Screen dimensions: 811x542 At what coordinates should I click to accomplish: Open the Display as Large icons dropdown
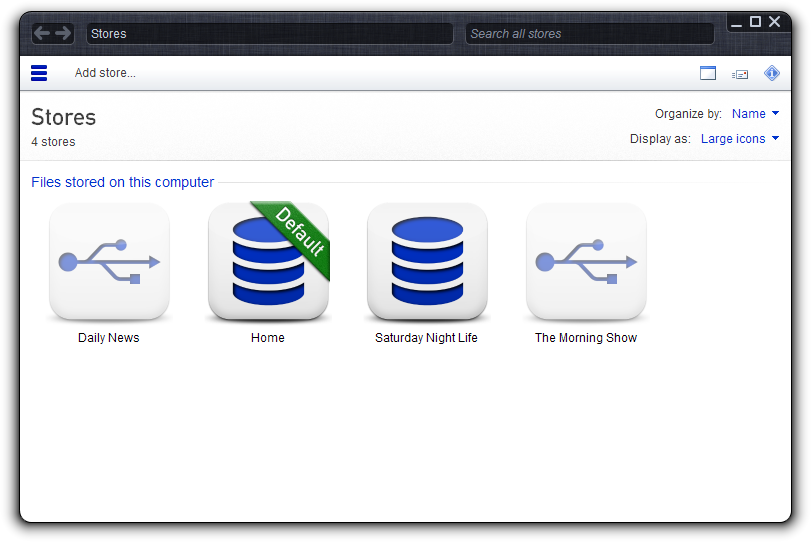coord(740,139)
